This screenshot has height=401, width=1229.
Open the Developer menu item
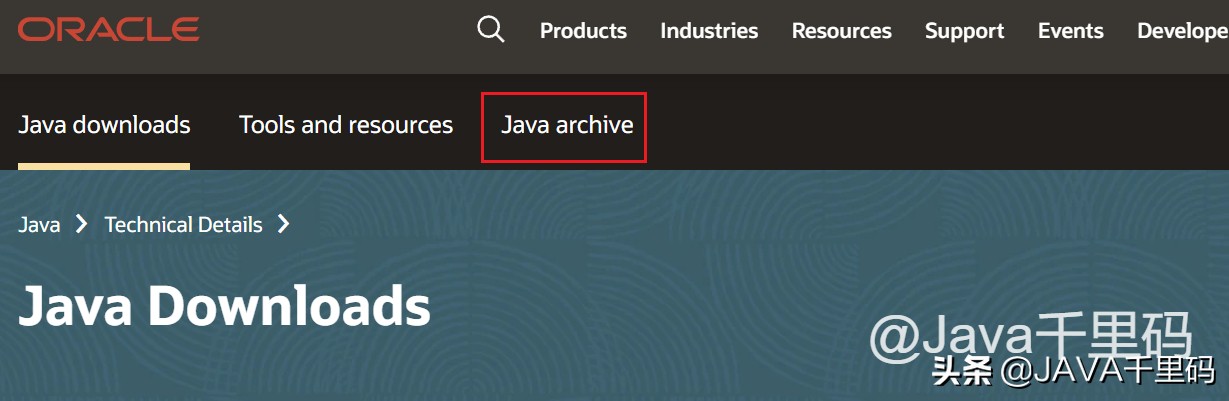pyautogui.click(x=1183, y=31)
